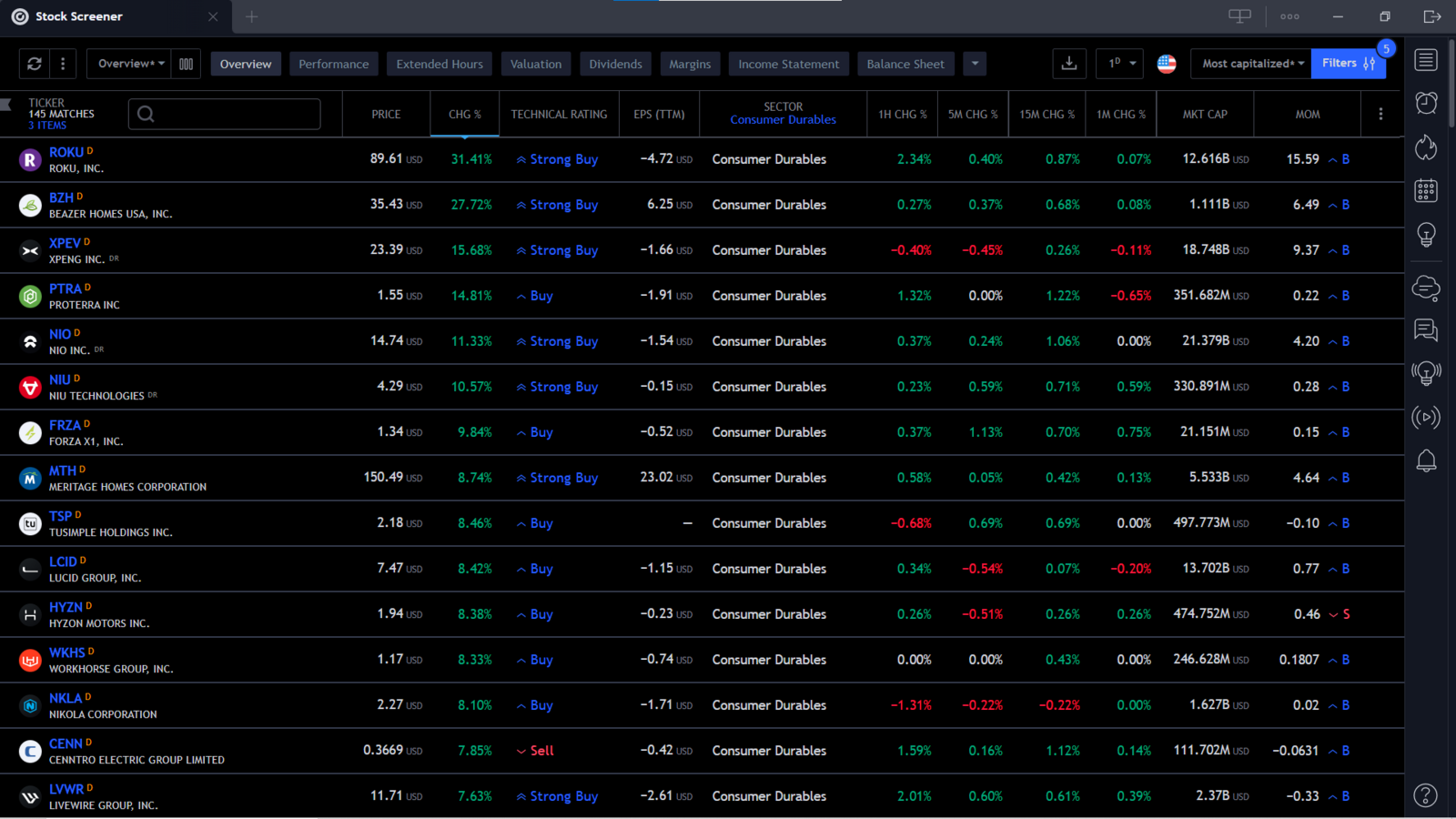
Task: Open the watchlist icon in right sidebar
Action: [1426, 60]
